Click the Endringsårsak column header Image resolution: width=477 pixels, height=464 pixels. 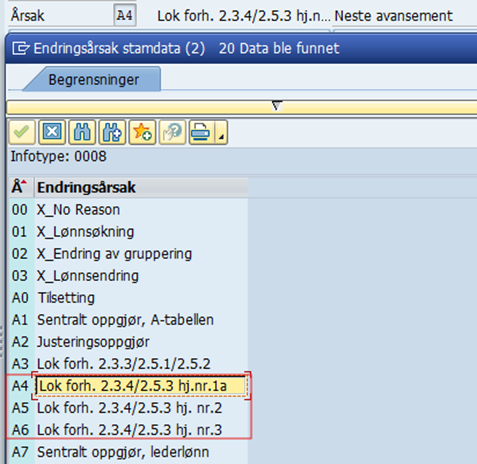pyautogui.click(x=141, y=187)
